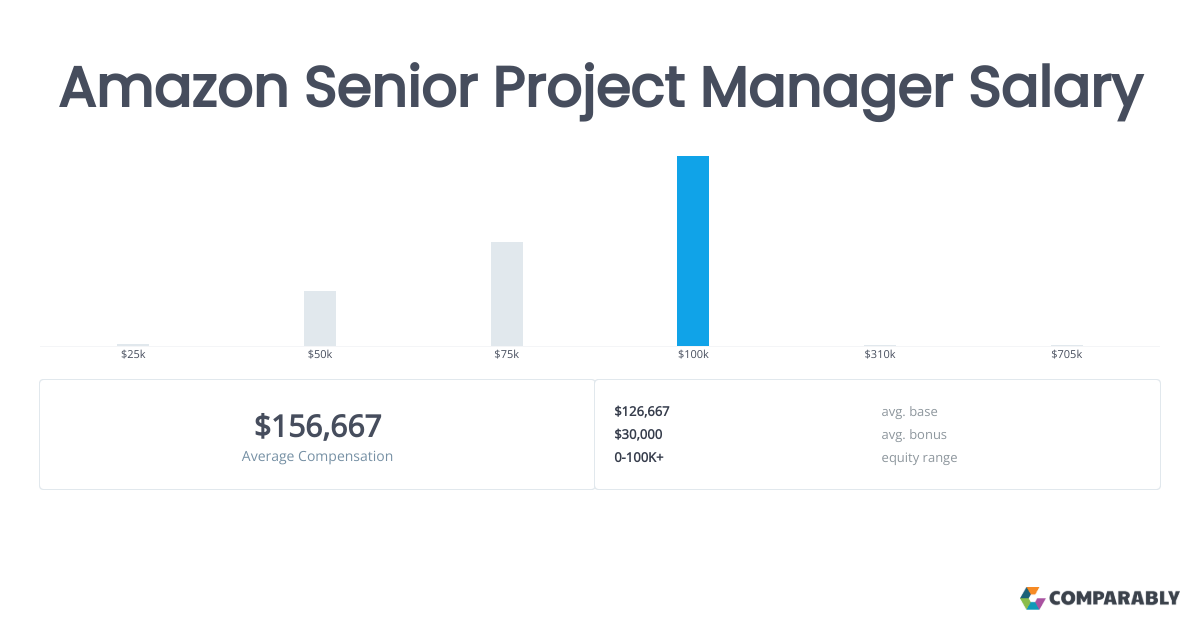Select the $75k salary bar
The image size is (1200, 630).
[507, 294]
